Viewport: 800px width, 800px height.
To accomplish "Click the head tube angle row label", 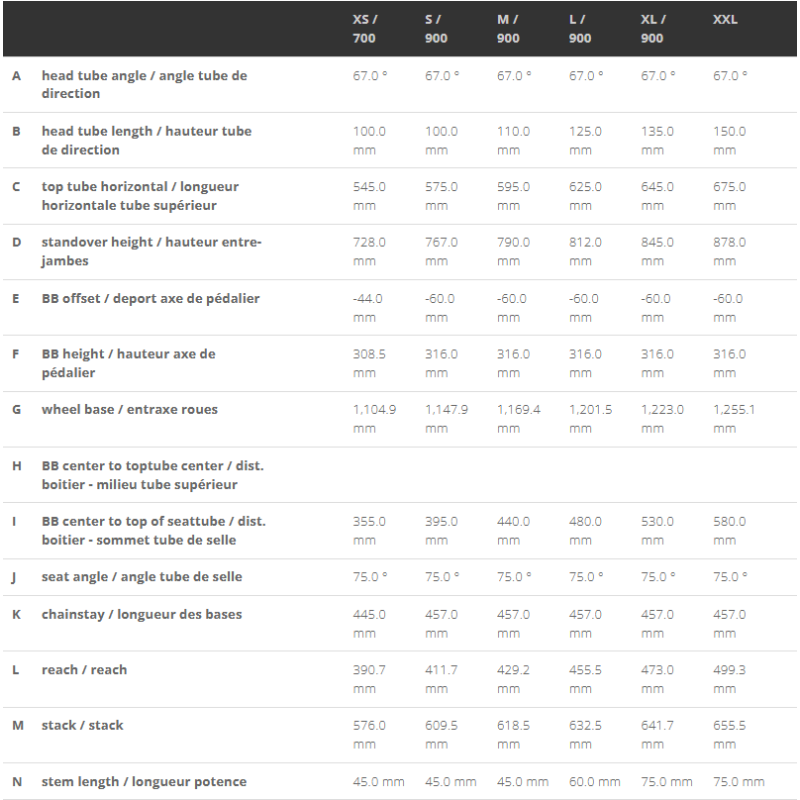I will point(144,85).
